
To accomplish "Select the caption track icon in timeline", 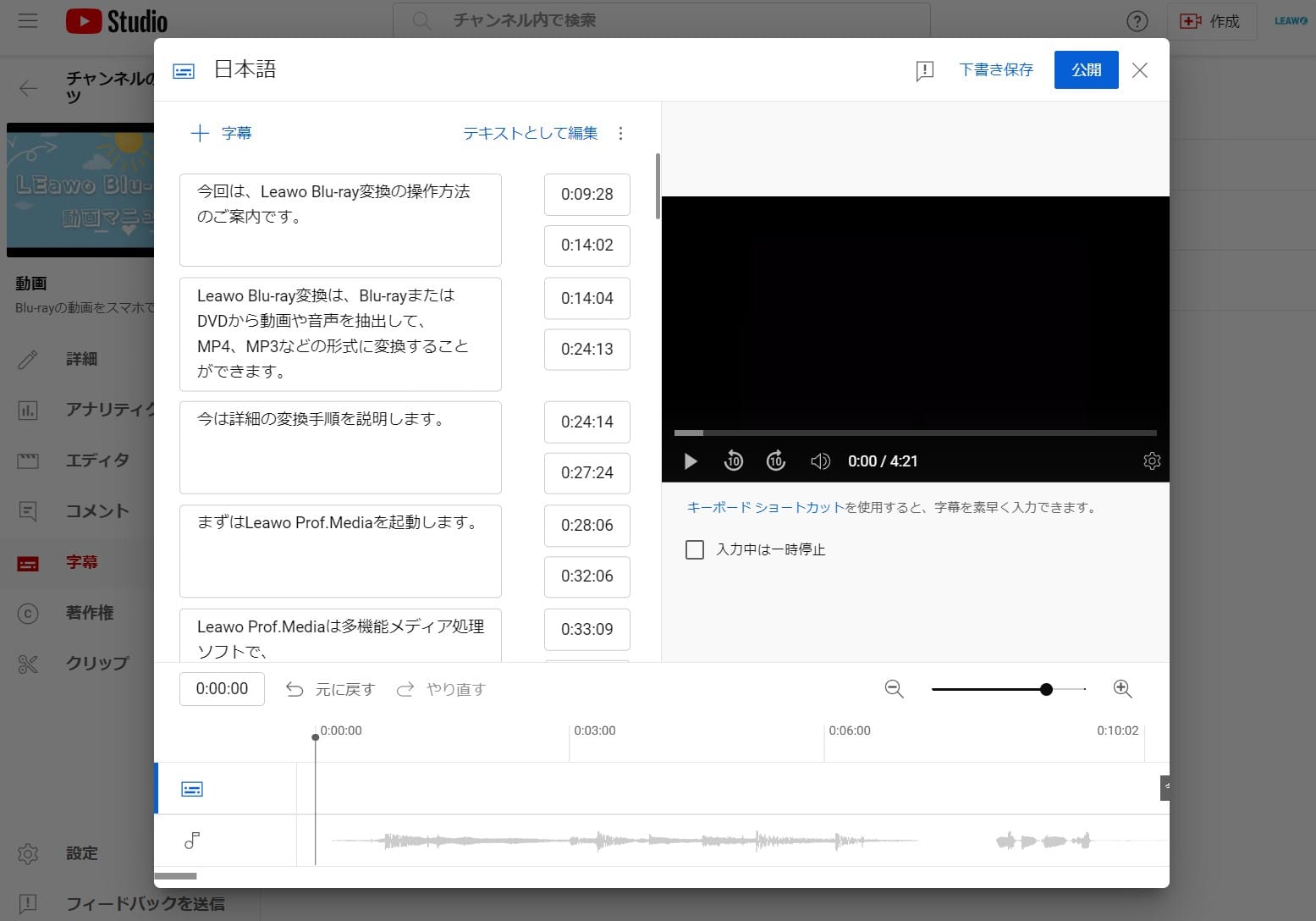I will pyautogui.click(x=192, y=789).
